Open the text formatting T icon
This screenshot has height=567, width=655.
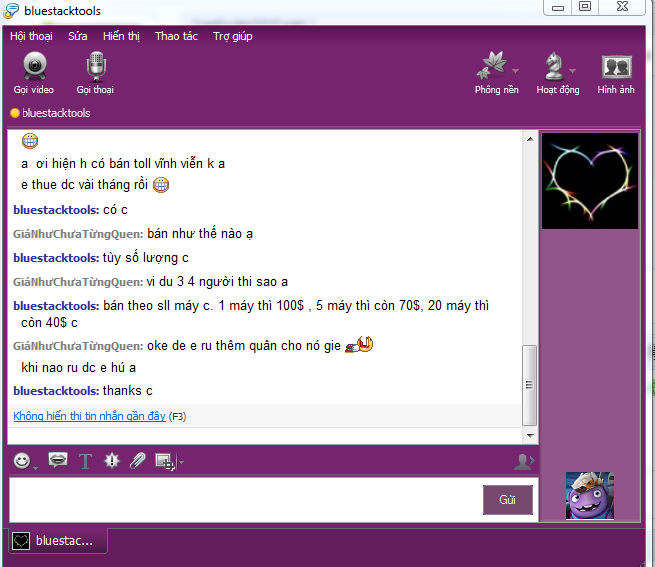click(x=86, y=461)
